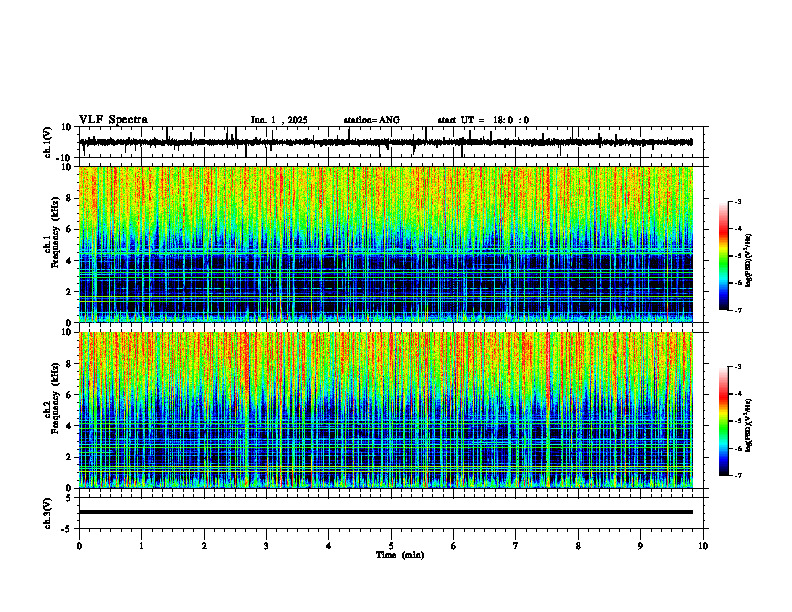Click the ch.1 spectrogram "4" kHz tick label
The height and width of the screenshot is (612, 792).
(x=69, y=261)
